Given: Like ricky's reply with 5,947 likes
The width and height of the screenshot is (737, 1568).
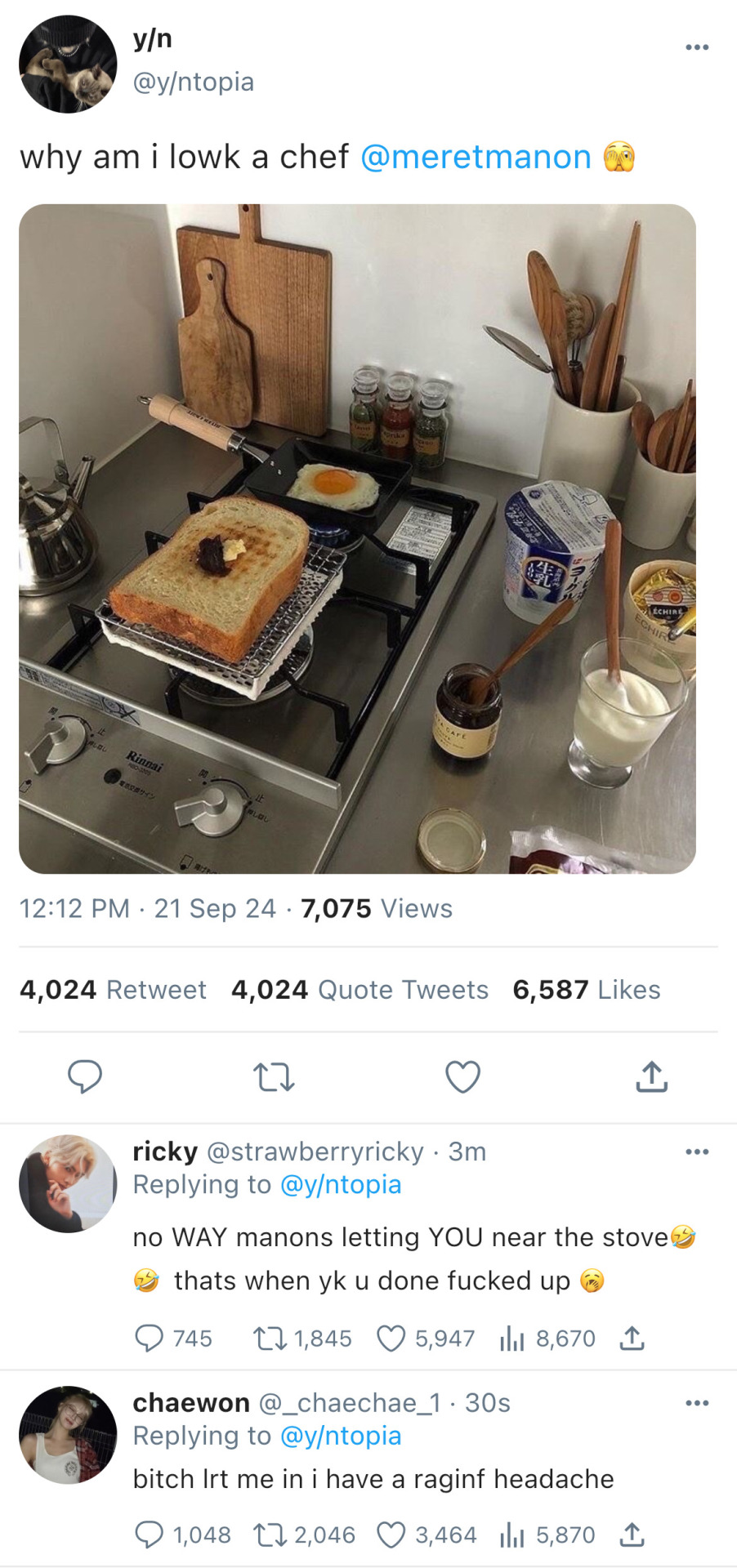Looking at the screenshot, I should [x=425, y=1339].
